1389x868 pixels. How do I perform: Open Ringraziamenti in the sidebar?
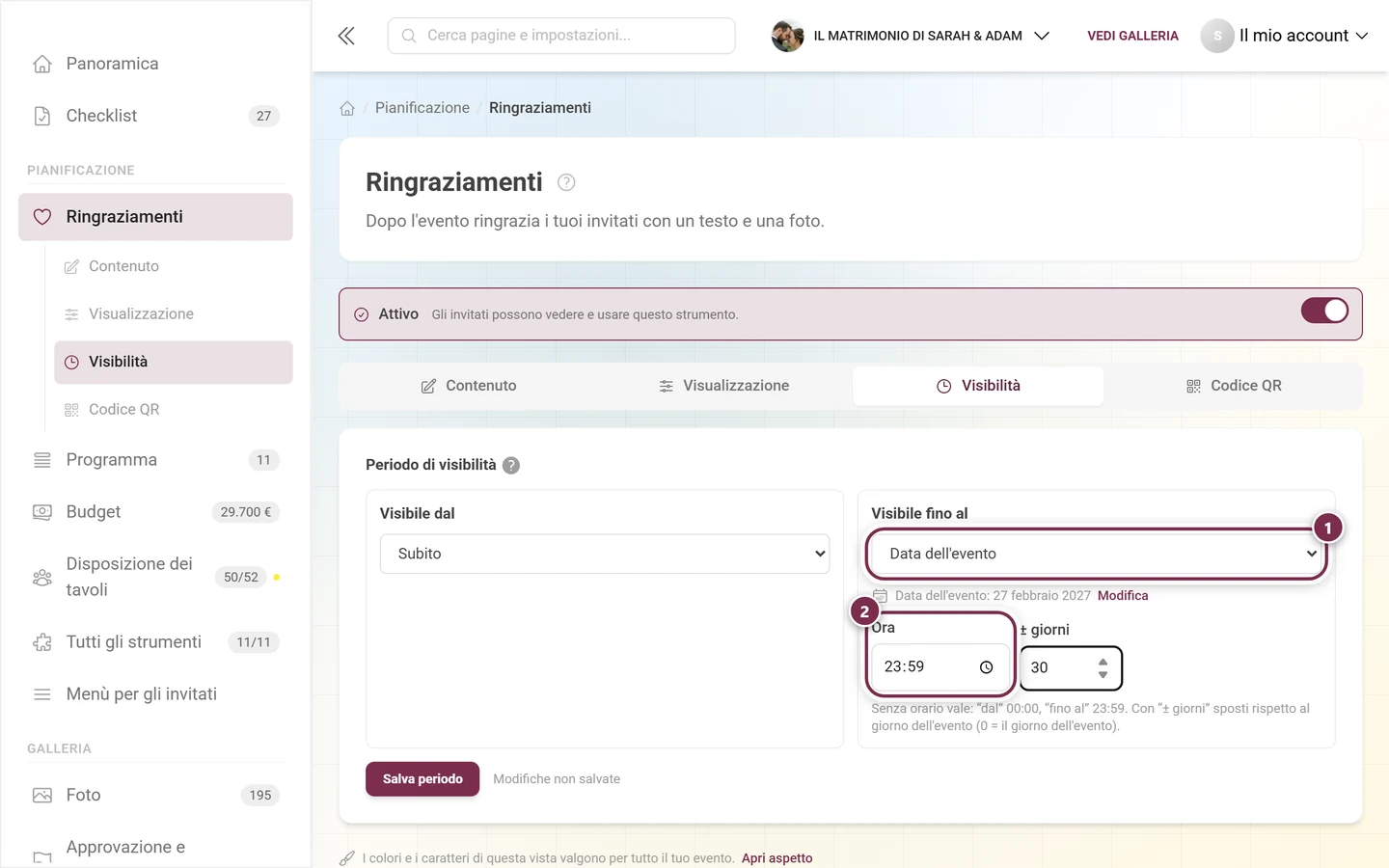(155, 217)
